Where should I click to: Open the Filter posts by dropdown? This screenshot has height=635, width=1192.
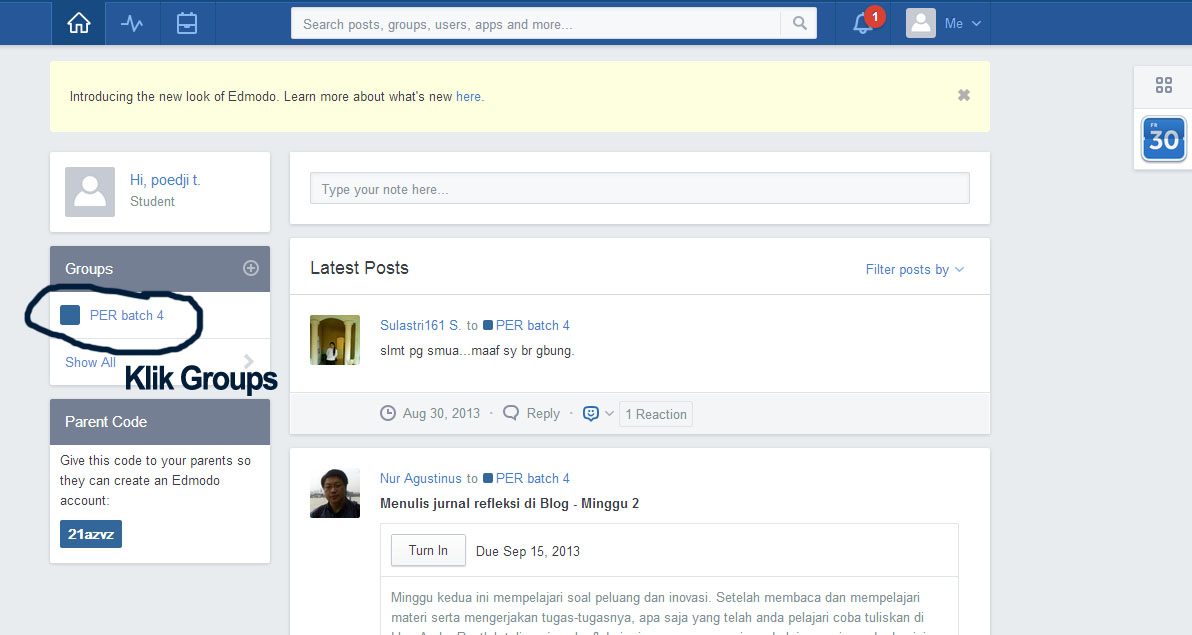coord(915,269)
